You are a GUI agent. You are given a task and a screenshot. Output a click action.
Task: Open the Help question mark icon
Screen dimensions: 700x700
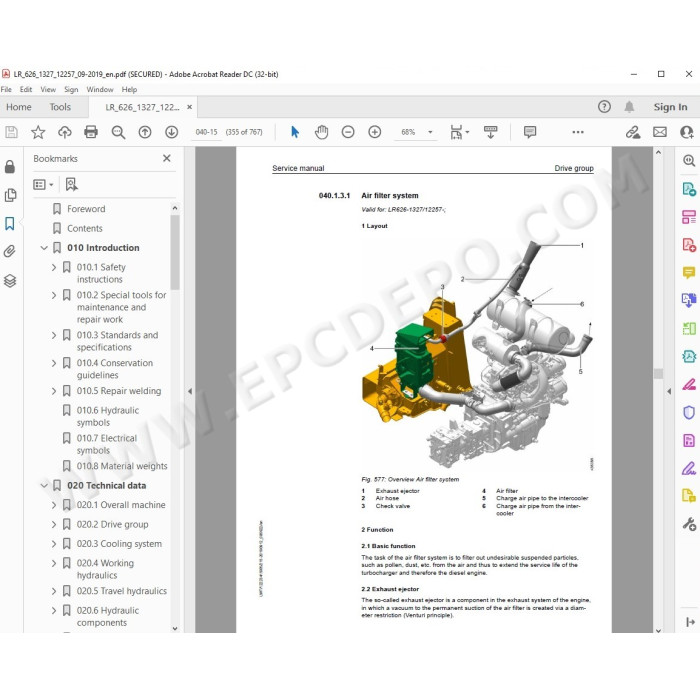pyautogui.click(x=604, y=107)
